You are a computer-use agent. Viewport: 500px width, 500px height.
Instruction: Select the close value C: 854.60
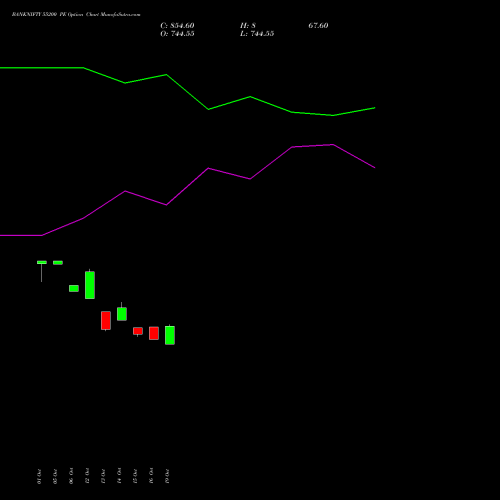pos(177,26)
